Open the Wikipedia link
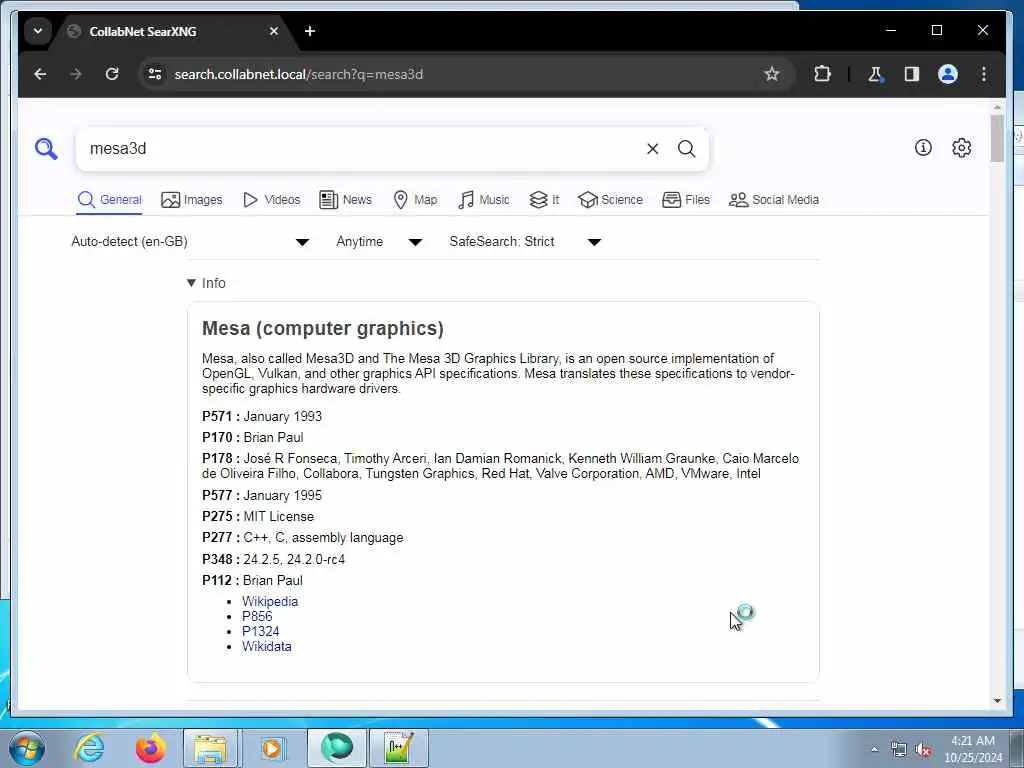 tap(270, 601)
